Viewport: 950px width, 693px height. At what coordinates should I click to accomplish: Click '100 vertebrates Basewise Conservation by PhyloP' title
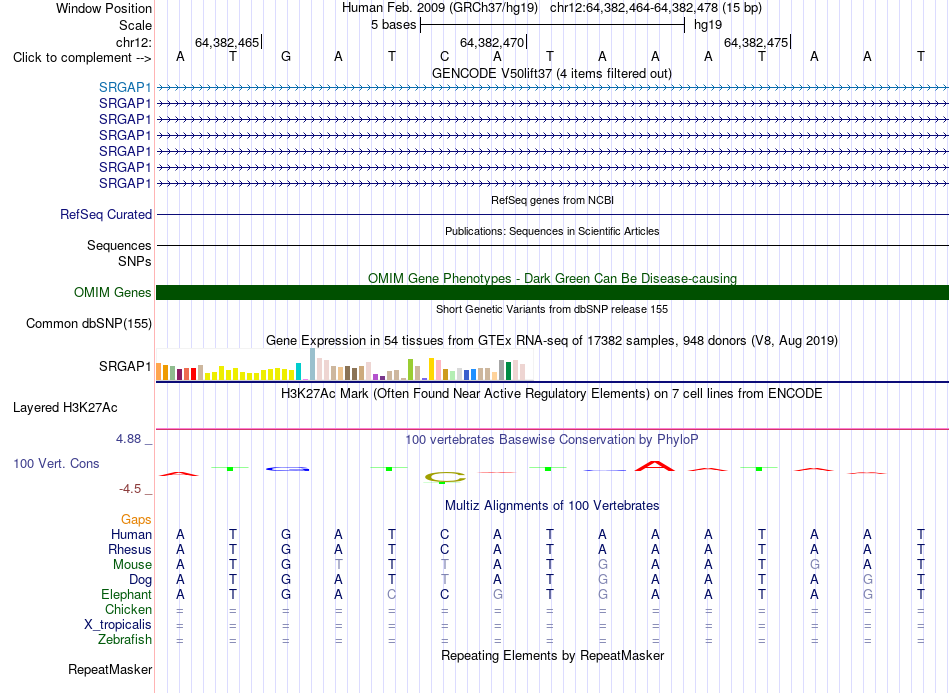(x=552, y=440)
